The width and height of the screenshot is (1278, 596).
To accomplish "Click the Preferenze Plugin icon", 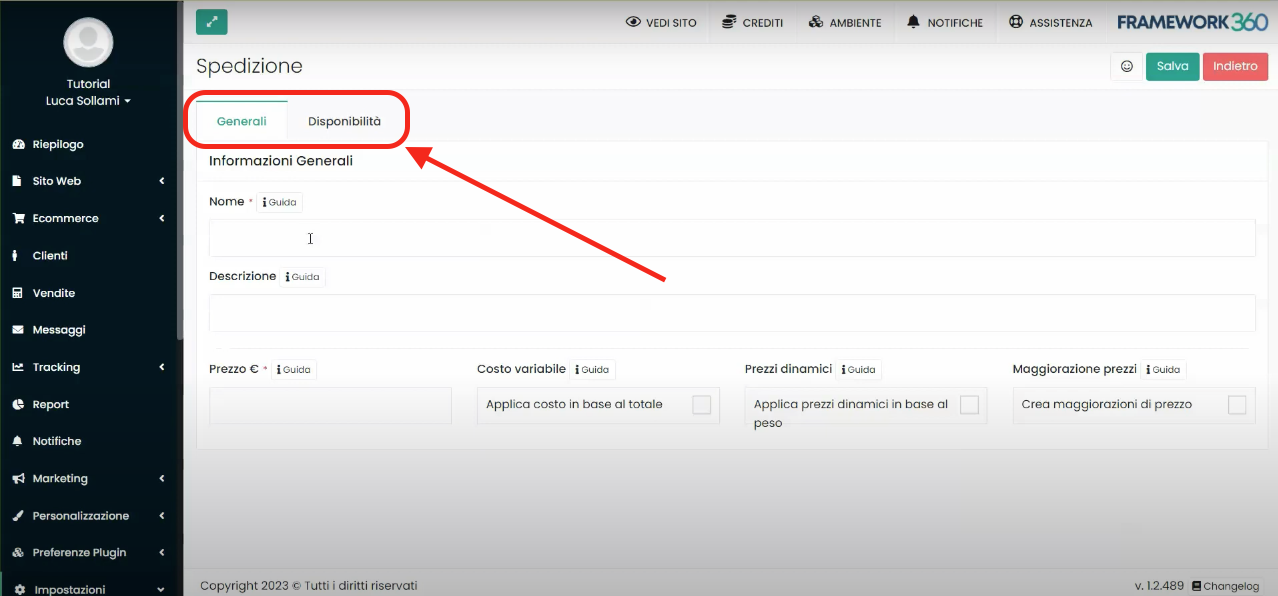I will tap(18, 552).
